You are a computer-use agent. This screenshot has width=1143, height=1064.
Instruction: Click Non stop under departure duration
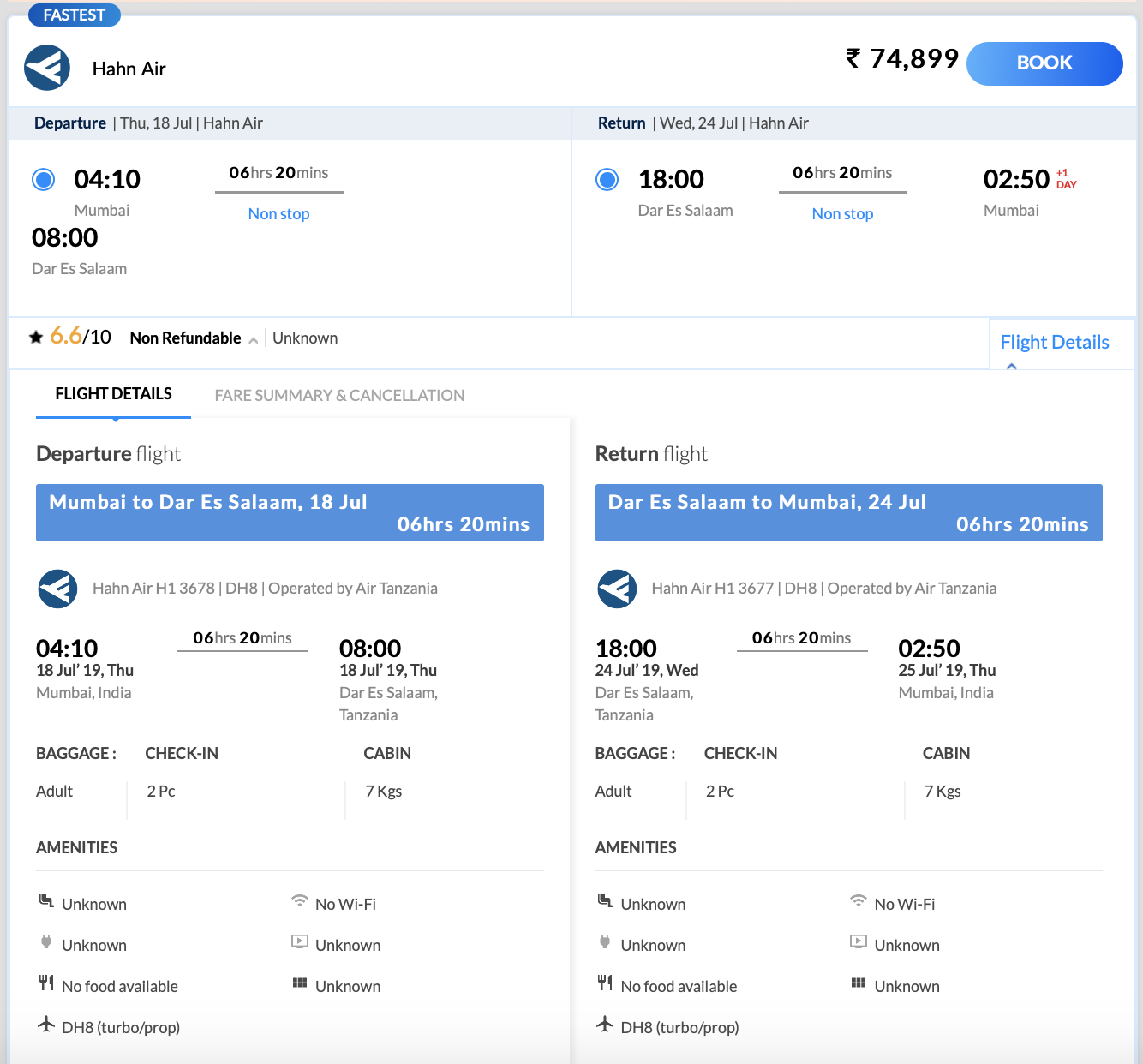pyautogui.click(x=278, y=213)
